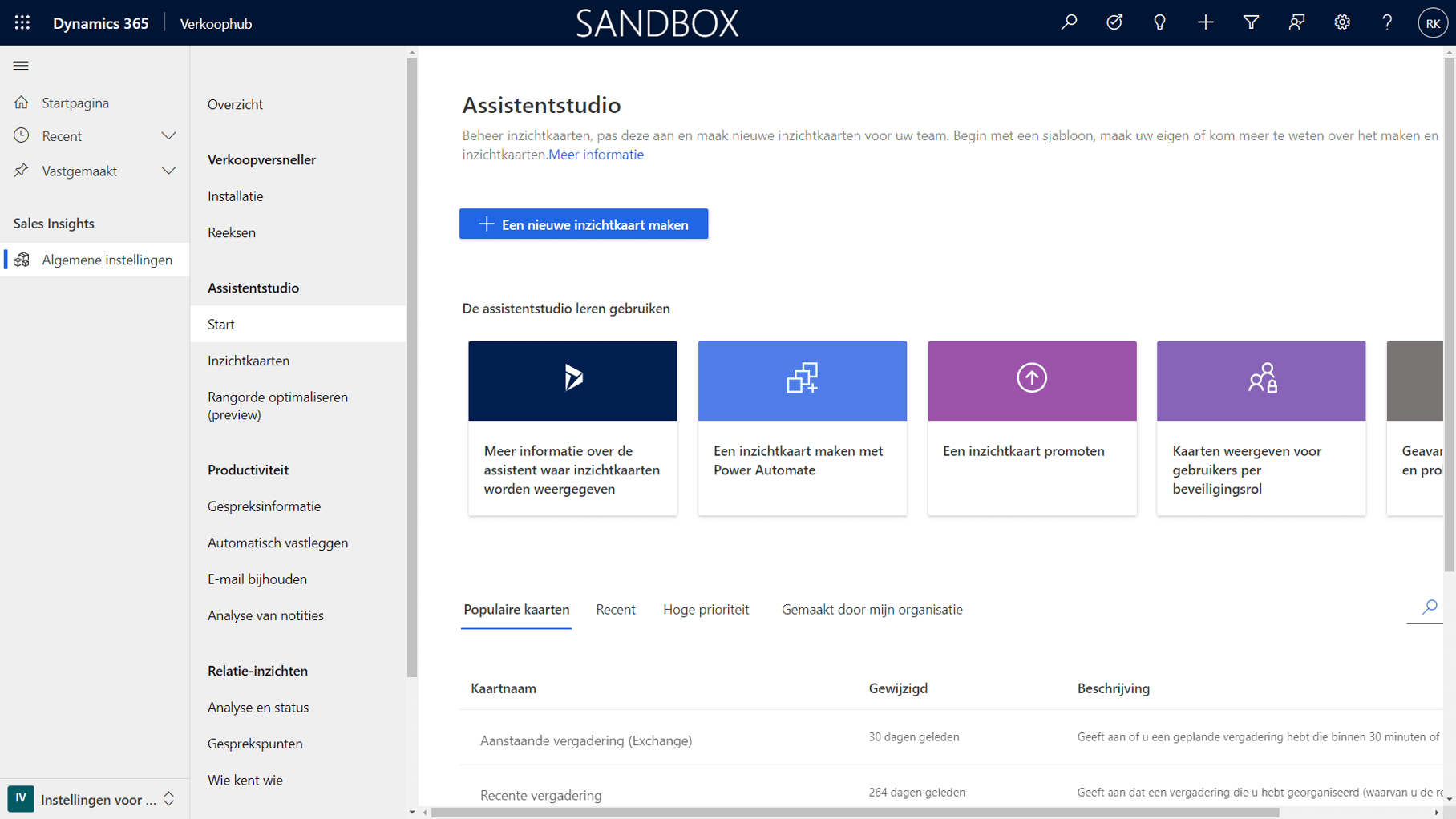Click the horizontal scrollbar at the bottom
The width and height of the screenshot is (1456, 819).
click(855, 813)
